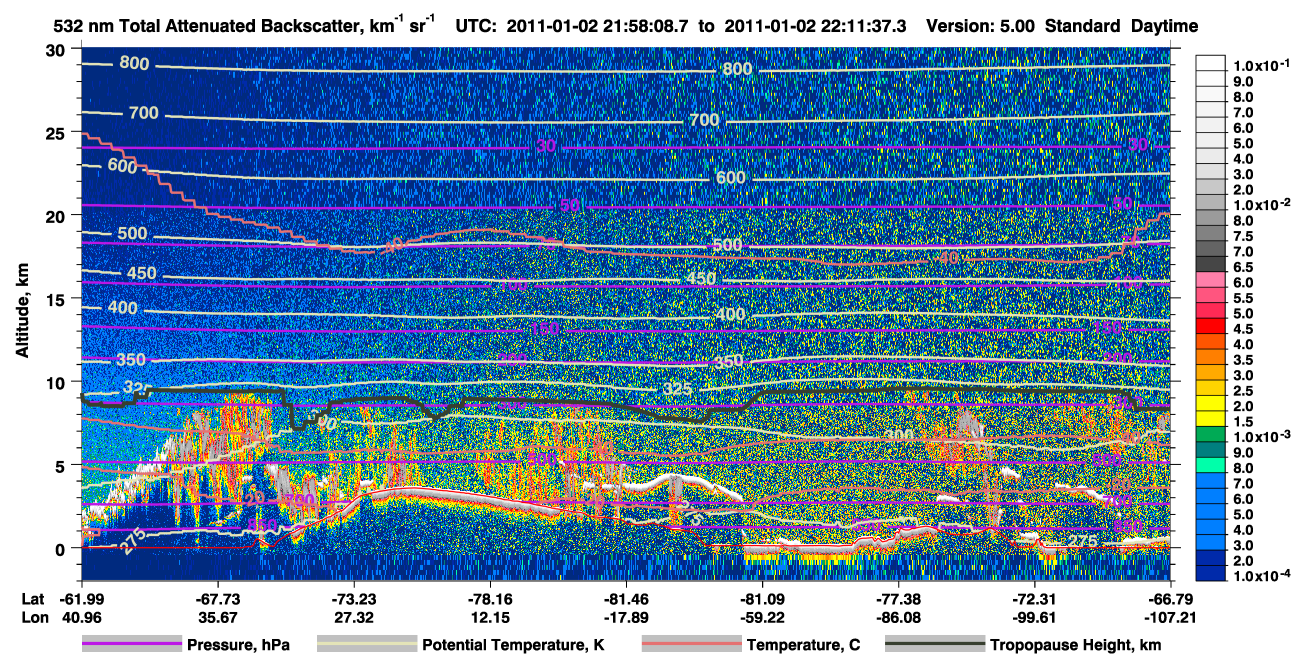Click the 'Altitude, km' y-axis label

22,313
